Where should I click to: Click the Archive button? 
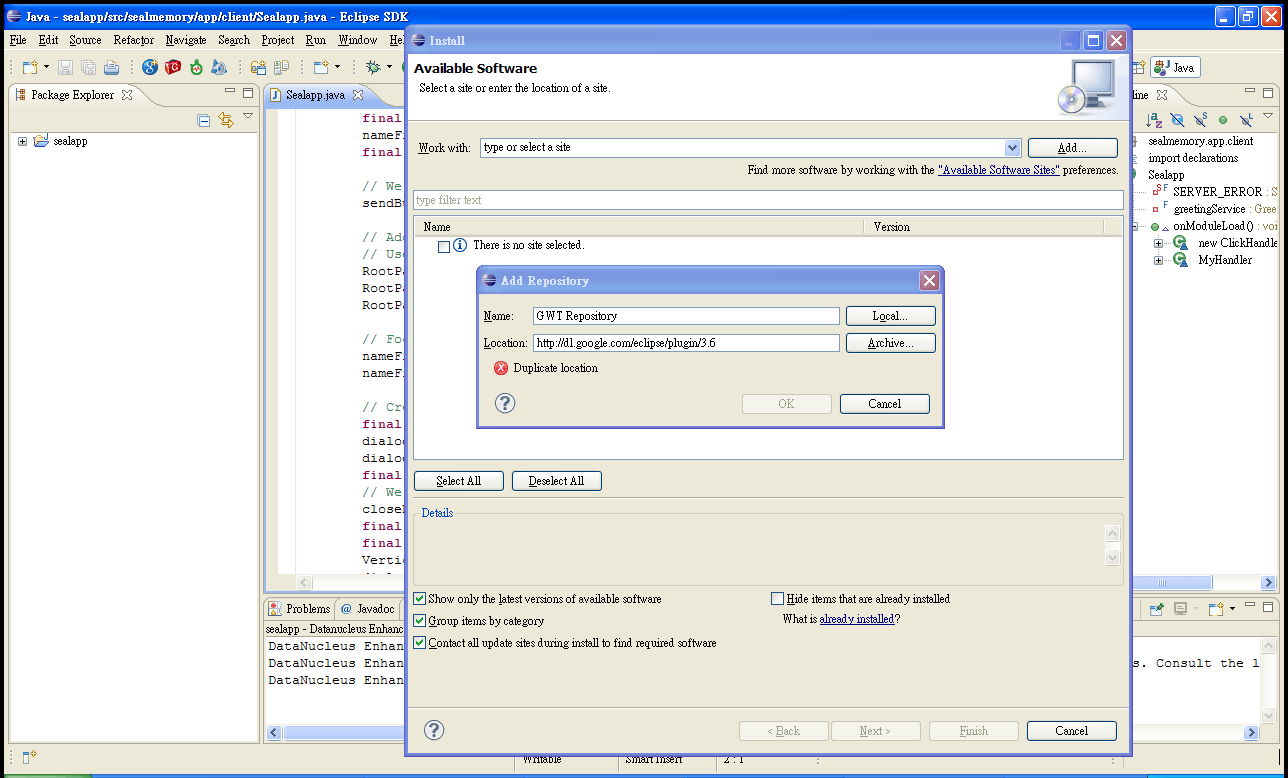pyautogui.click(x=890, y=343)
